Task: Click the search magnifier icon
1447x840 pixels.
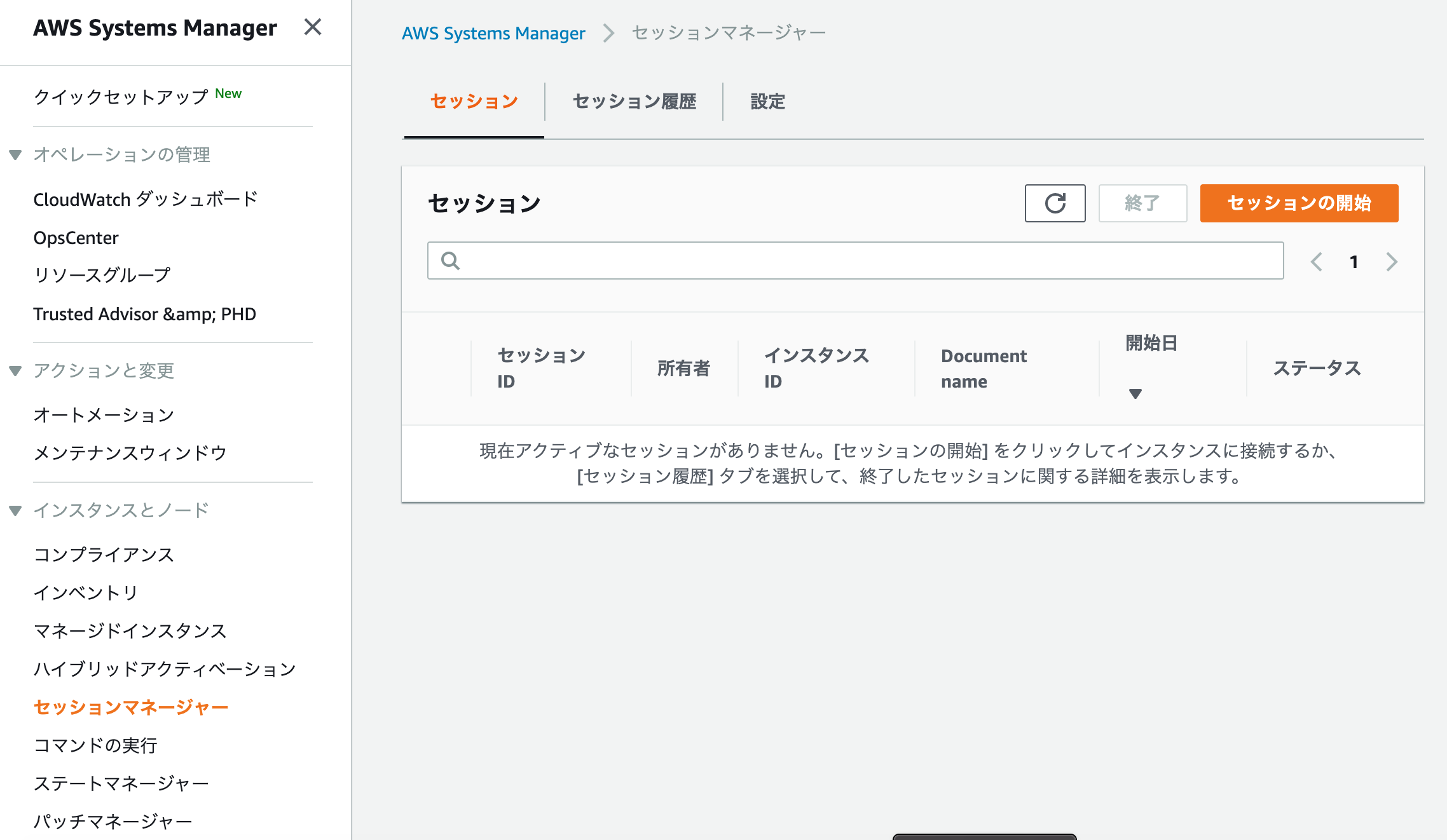Action: click(x=450, y=261)
